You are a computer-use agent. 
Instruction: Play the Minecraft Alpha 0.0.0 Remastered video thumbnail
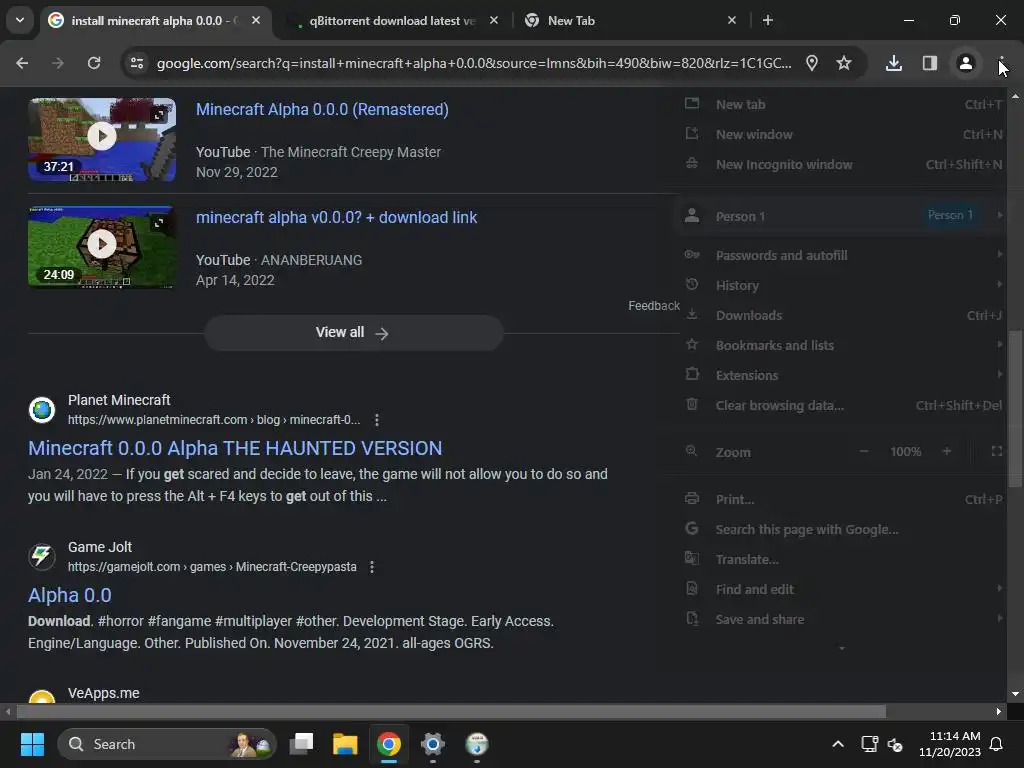(102, 139)
